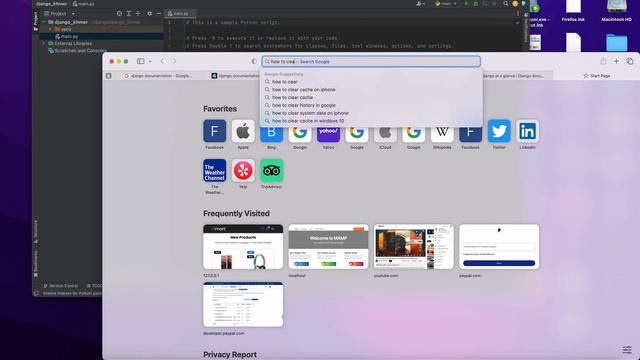Image resolution: width=640 pixels, height=360 pixels.
Task: Choose suggestion 'how to clear cache in windows 10'
Action: [x=371, y=121]
